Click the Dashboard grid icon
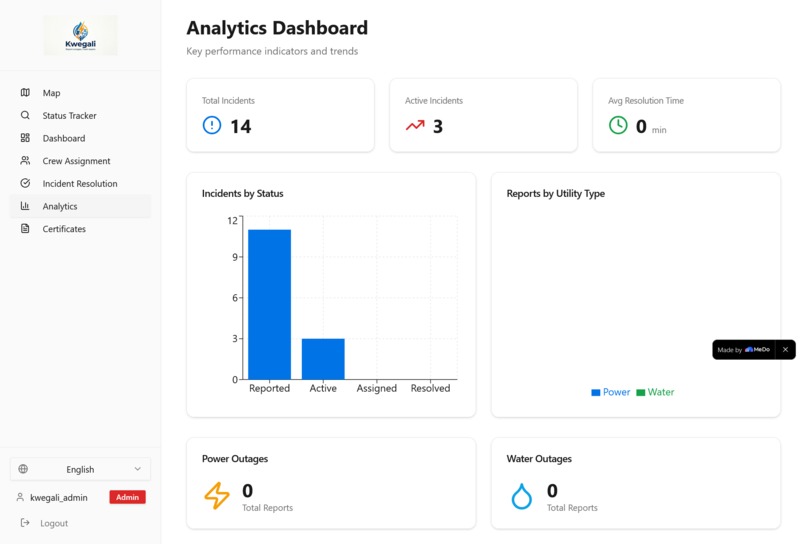The height and width of the screenshot is (544, 806). (x=25, y=138)
